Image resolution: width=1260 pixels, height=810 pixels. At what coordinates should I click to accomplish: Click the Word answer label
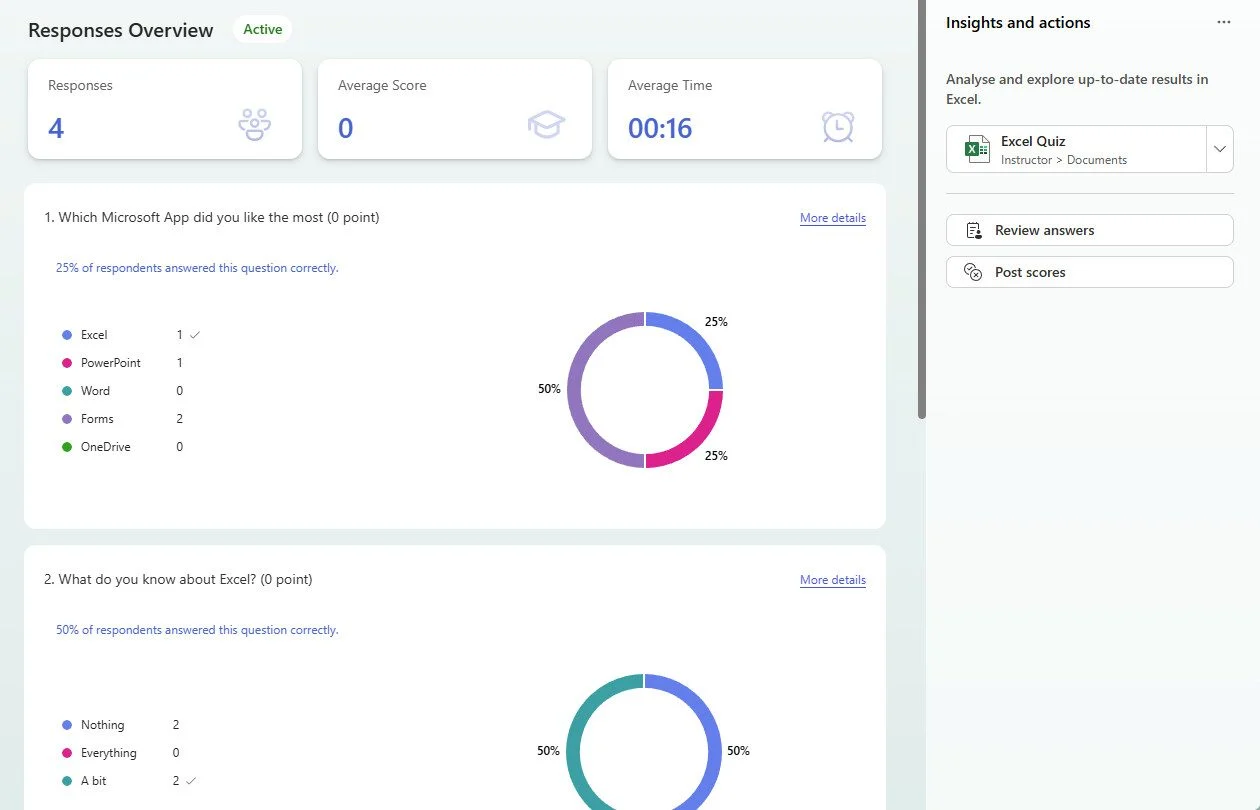point(96,391)
